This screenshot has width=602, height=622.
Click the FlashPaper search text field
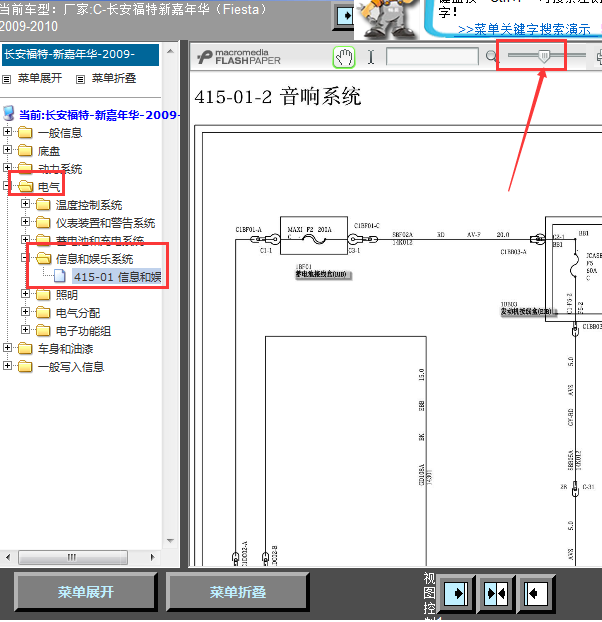pyautogui.click(x=432, y=56)
